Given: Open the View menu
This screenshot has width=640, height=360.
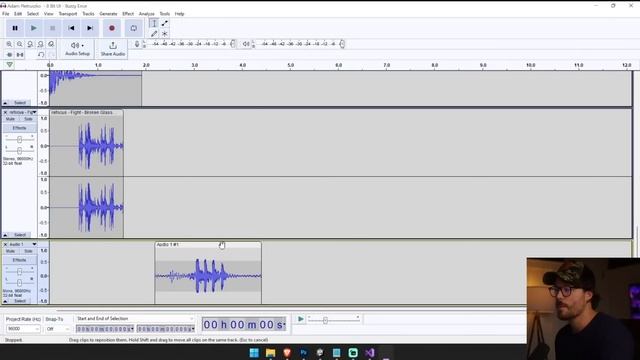Looking at the screenshot, I should click(x=49, y=14).
